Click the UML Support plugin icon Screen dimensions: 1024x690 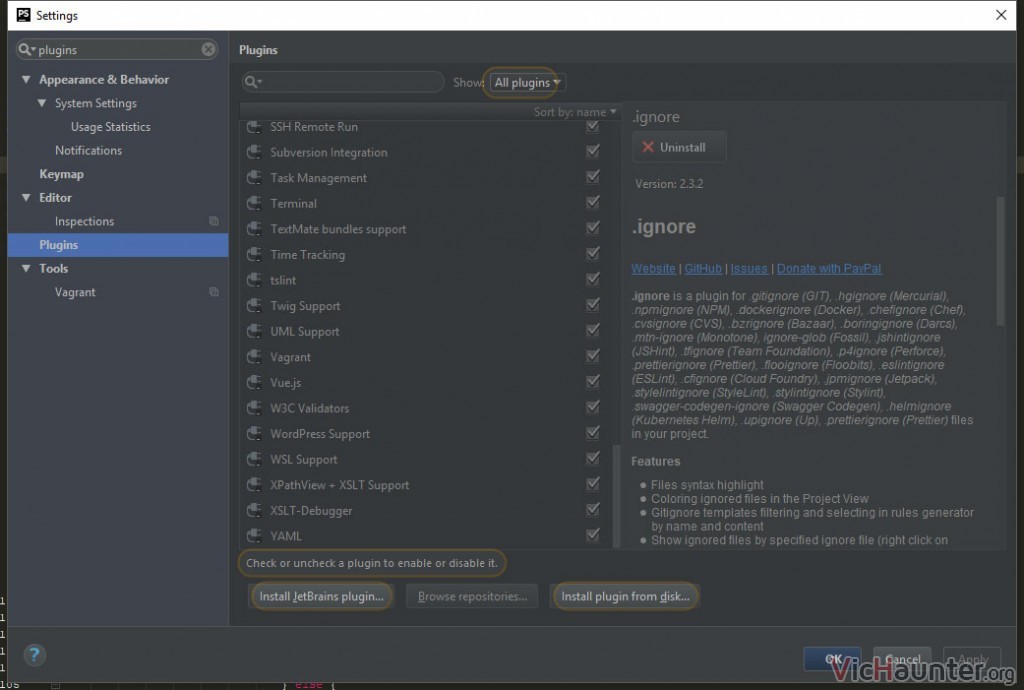pyautogui.click(x=254, y=331)
